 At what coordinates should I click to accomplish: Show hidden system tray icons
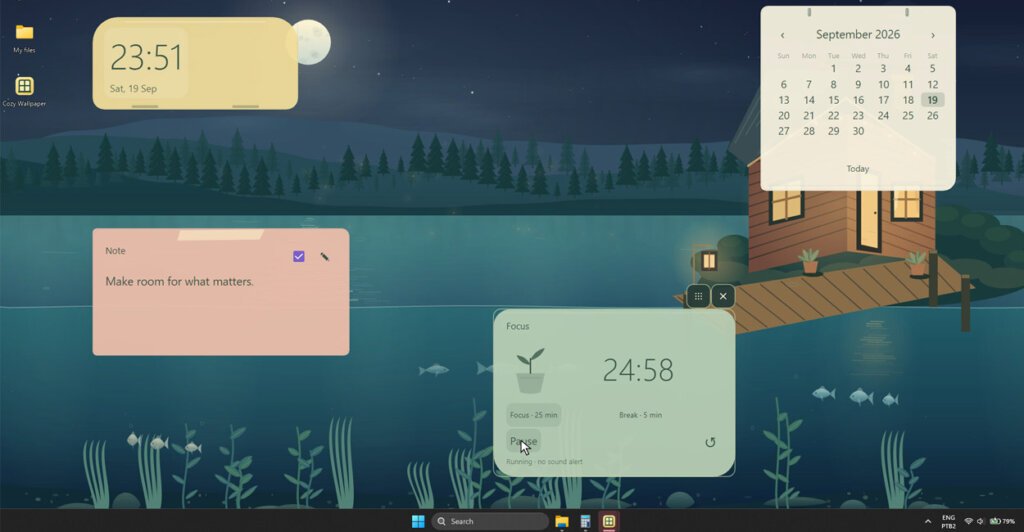point(928,522)
